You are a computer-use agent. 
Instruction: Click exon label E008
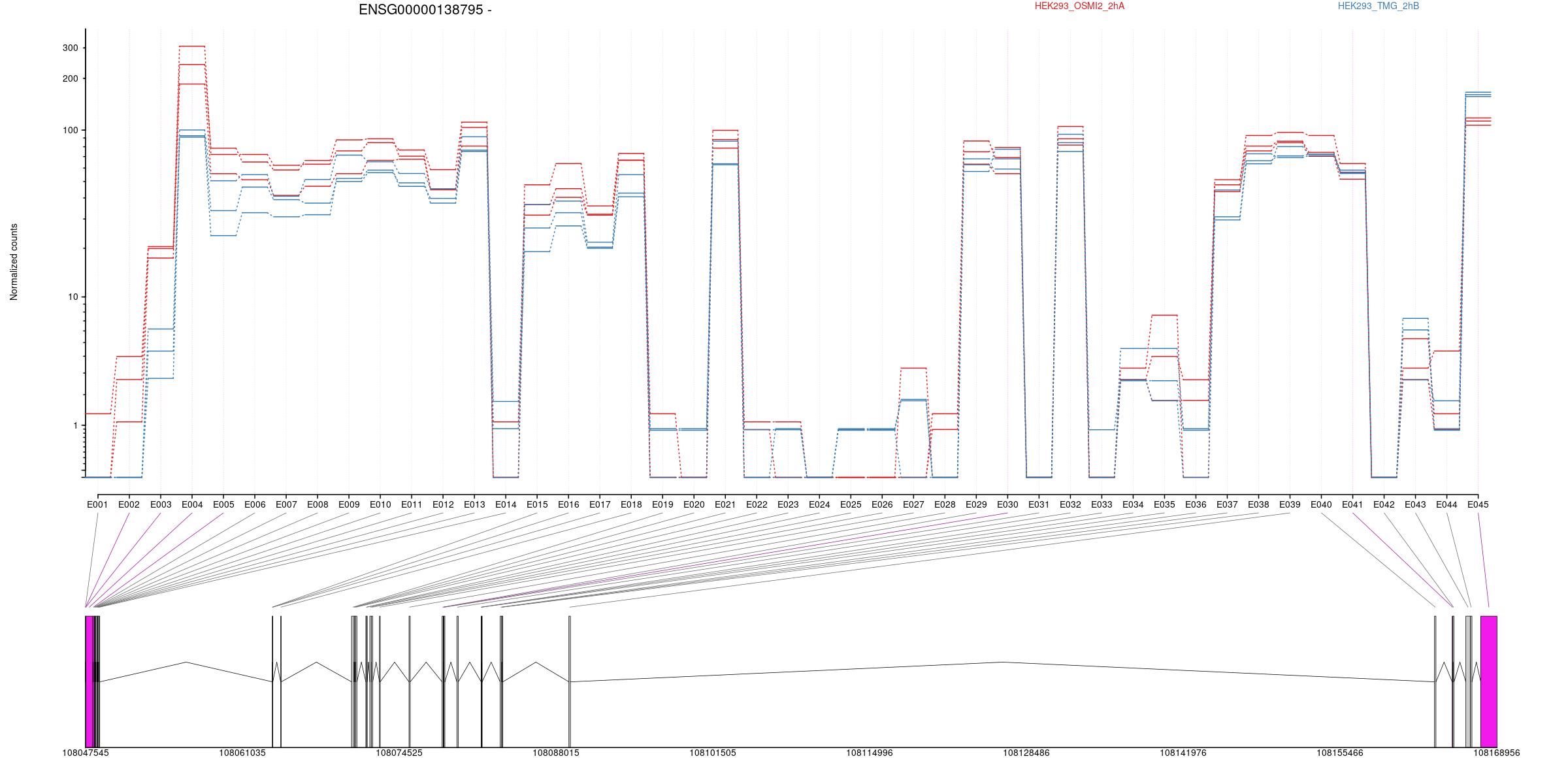(318, 504)
